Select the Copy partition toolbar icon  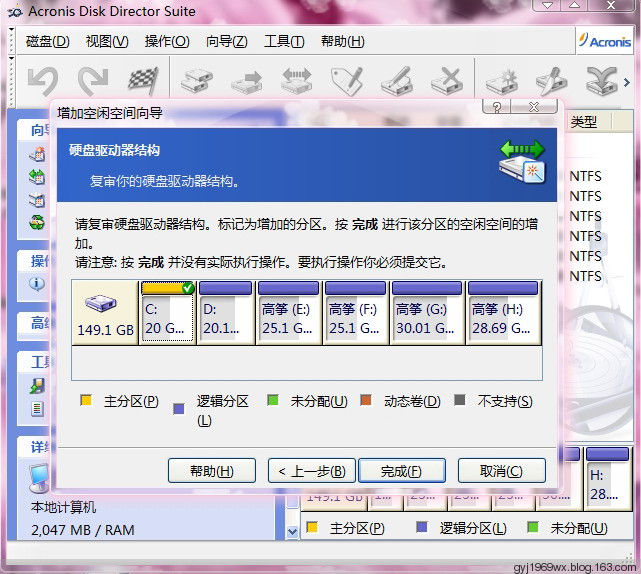(197, 81)
